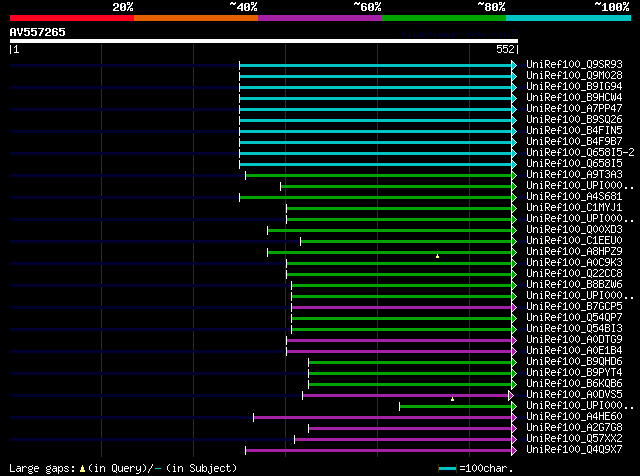Select the UniRef100_Q22CC8 label
This screenshot has width=640, height=476.
click(574, 274)
